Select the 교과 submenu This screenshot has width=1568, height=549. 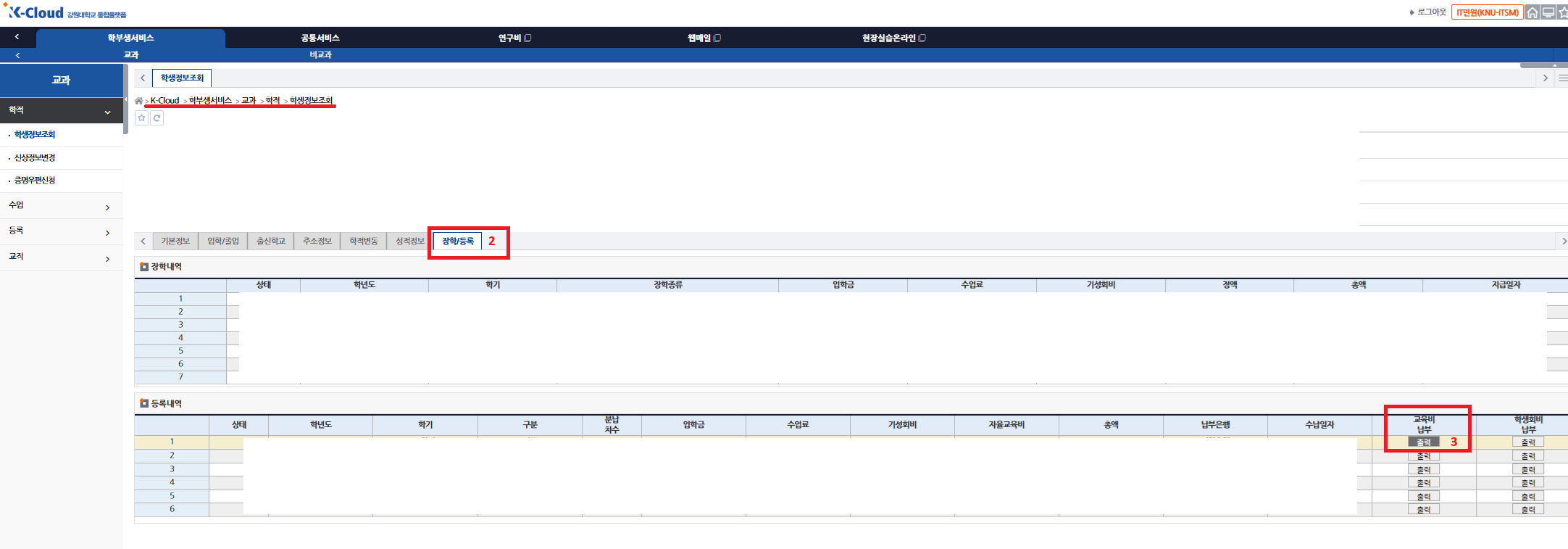131,55
